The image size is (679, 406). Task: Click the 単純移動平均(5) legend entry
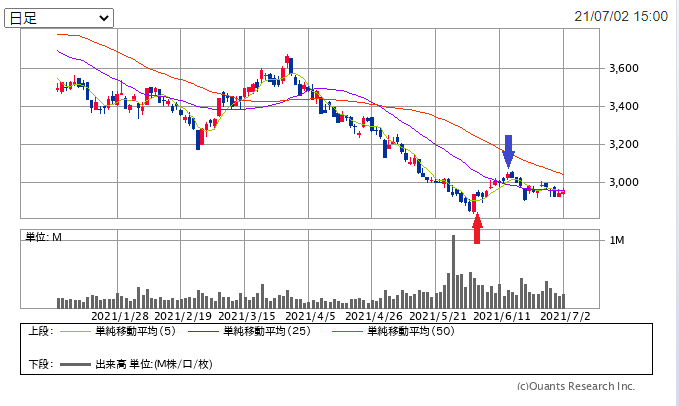pos(134,331)
